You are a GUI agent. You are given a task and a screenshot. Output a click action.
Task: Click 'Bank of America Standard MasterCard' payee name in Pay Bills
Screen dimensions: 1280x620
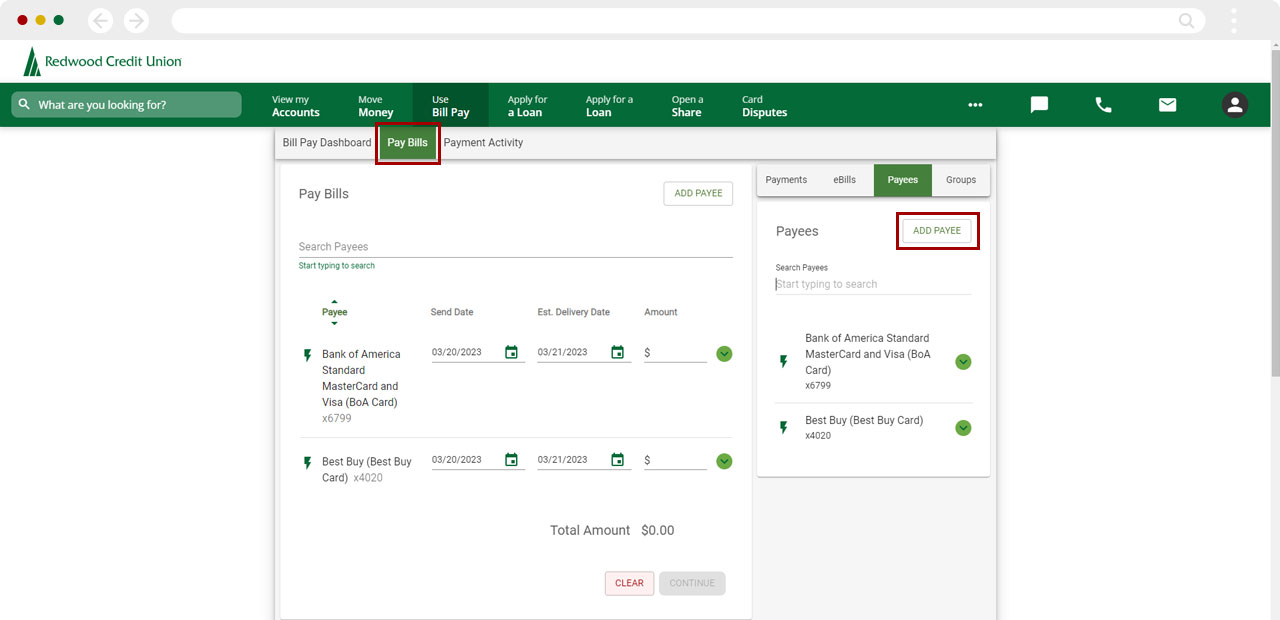coord(360,378)
